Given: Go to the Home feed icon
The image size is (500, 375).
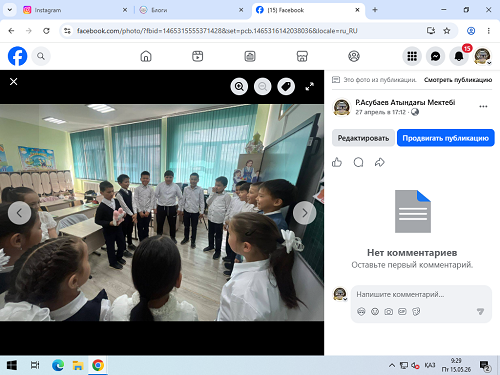Looking at the screenshot, I should pos(146,56).
